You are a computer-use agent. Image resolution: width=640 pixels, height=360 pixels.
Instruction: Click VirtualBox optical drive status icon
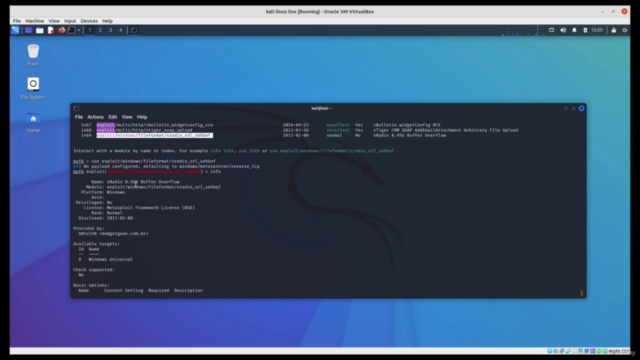[x=555, y=351]
